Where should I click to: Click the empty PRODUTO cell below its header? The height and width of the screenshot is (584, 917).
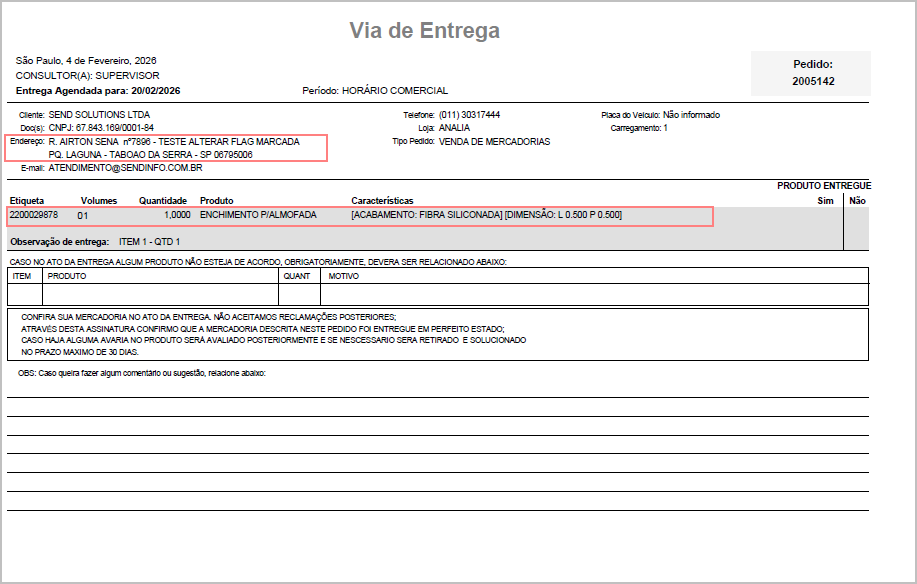(x=160, y=294)
